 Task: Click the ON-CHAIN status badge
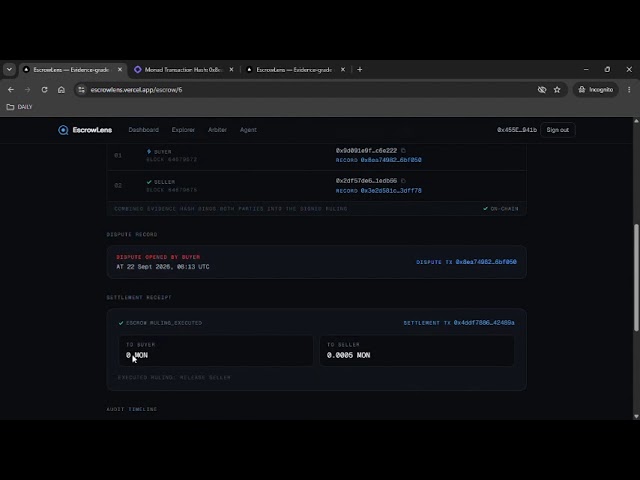coord(501,209)
